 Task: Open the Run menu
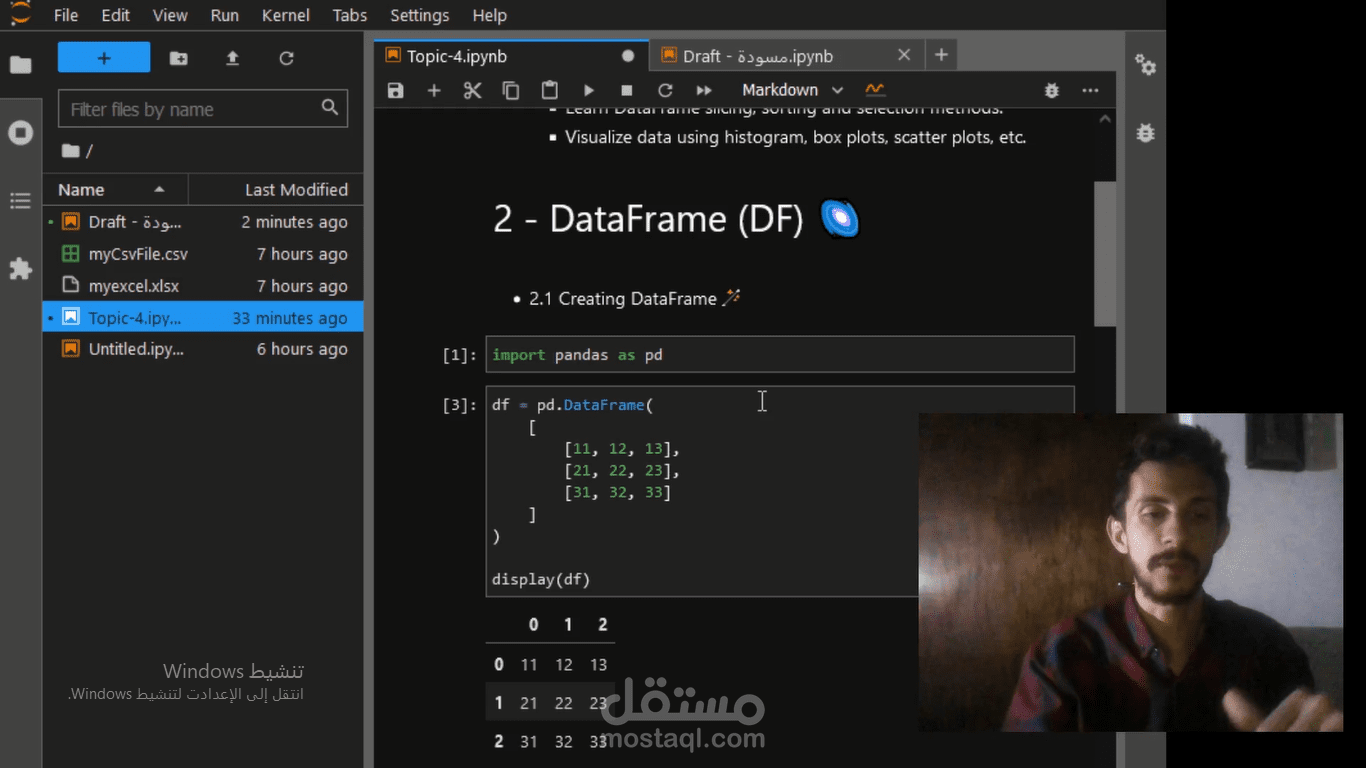pyautogui.click(x=225, y=15)
